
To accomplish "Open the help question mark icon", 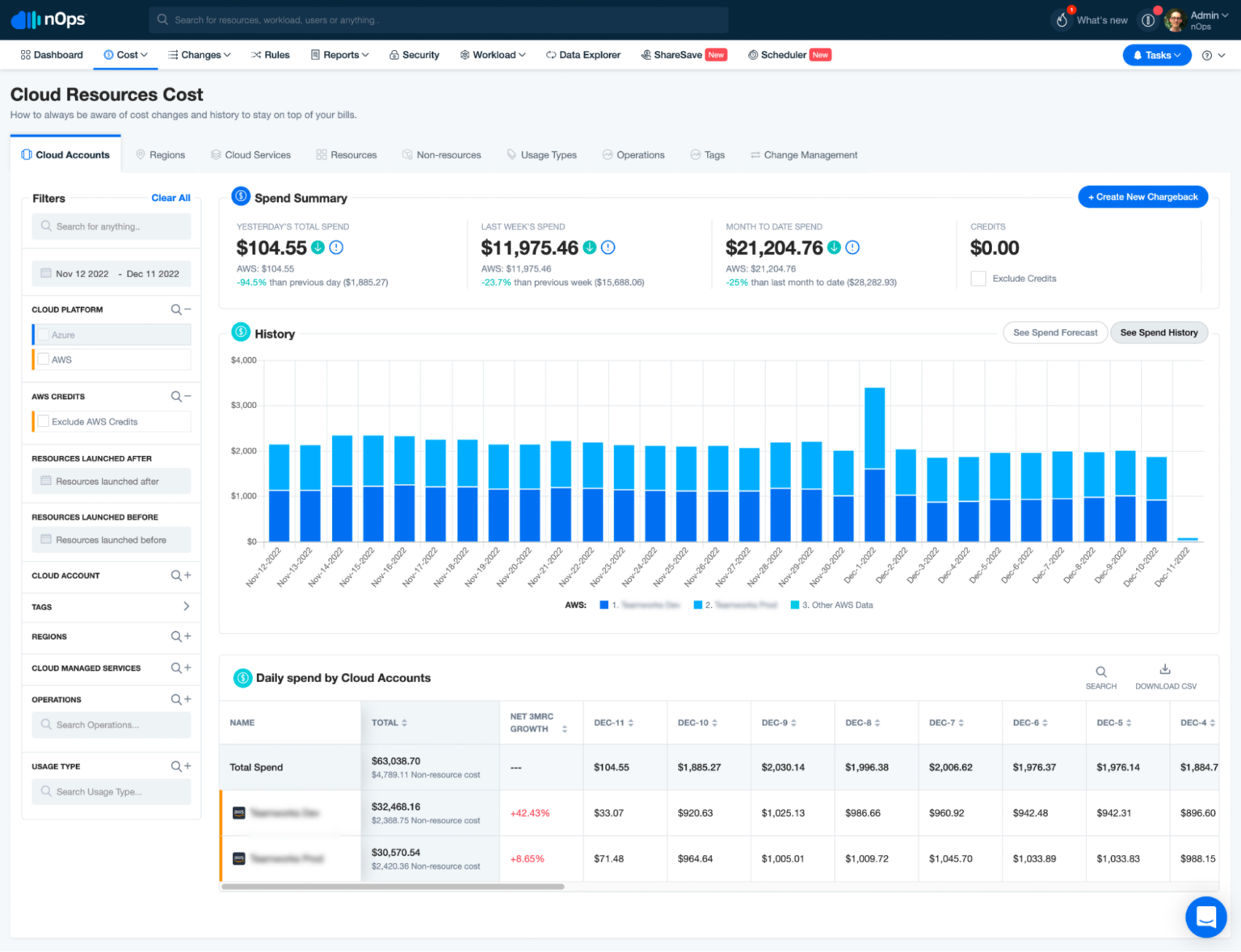I will click(1208, 54).
